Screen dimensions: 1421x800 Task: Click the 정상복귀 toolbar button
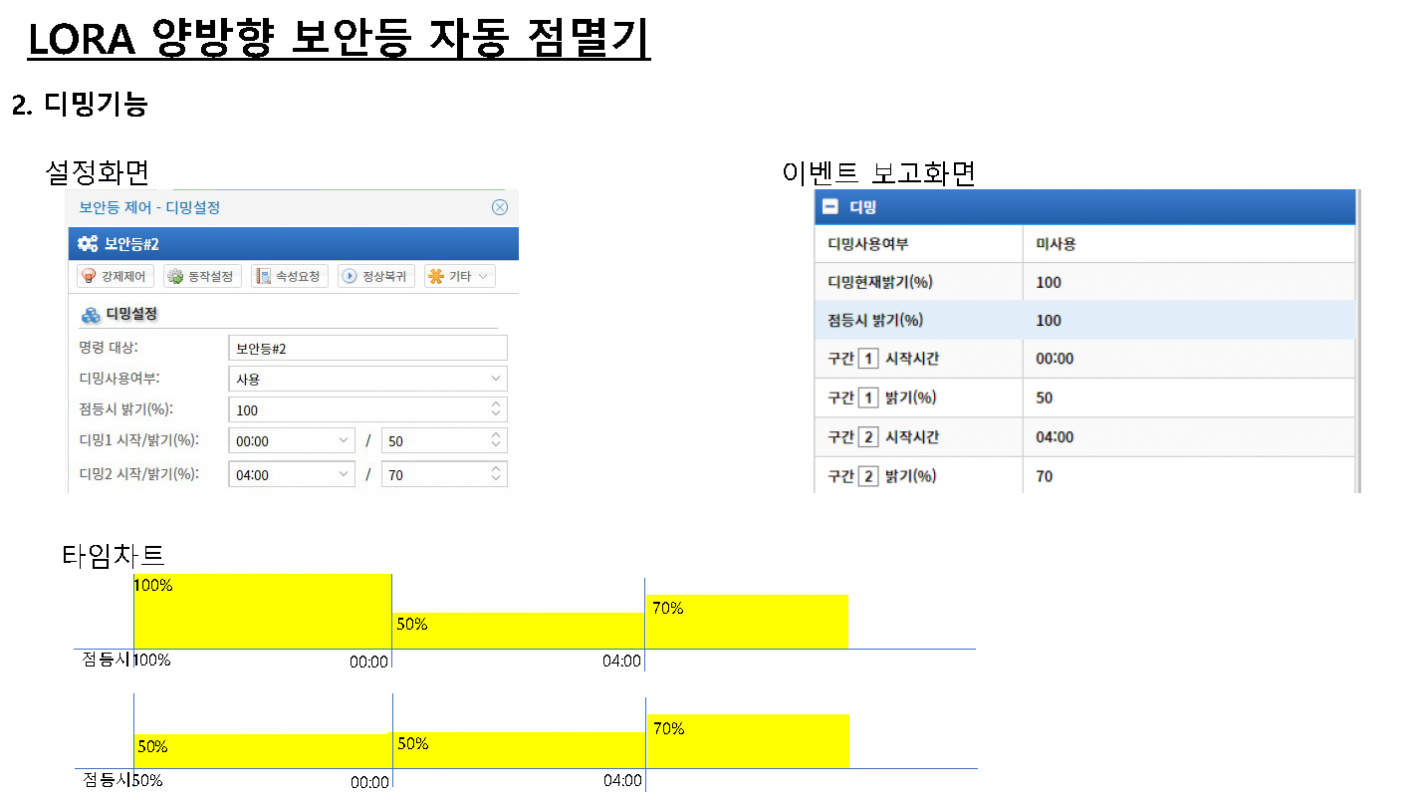point(377,277)
